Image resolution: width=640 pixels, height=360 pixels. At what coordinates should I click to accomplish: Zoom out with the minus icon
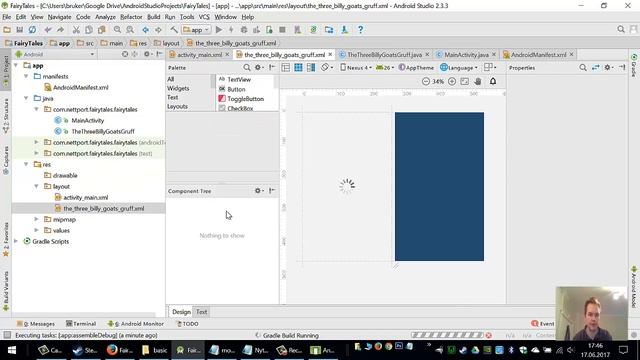pos(426,81)
